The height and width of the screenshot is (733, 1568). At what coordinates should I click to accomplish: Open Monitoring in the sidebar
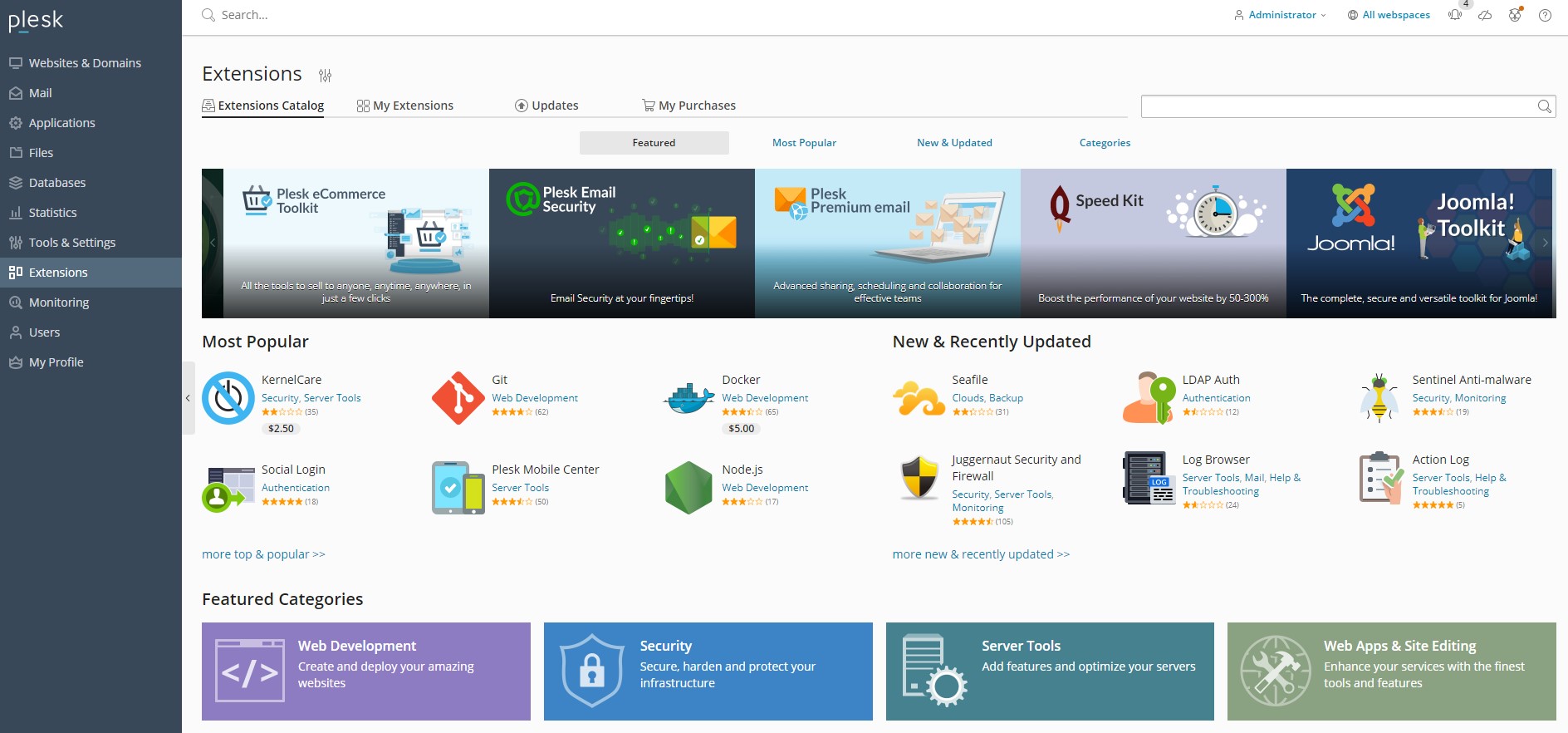click(x=91, y=303)
